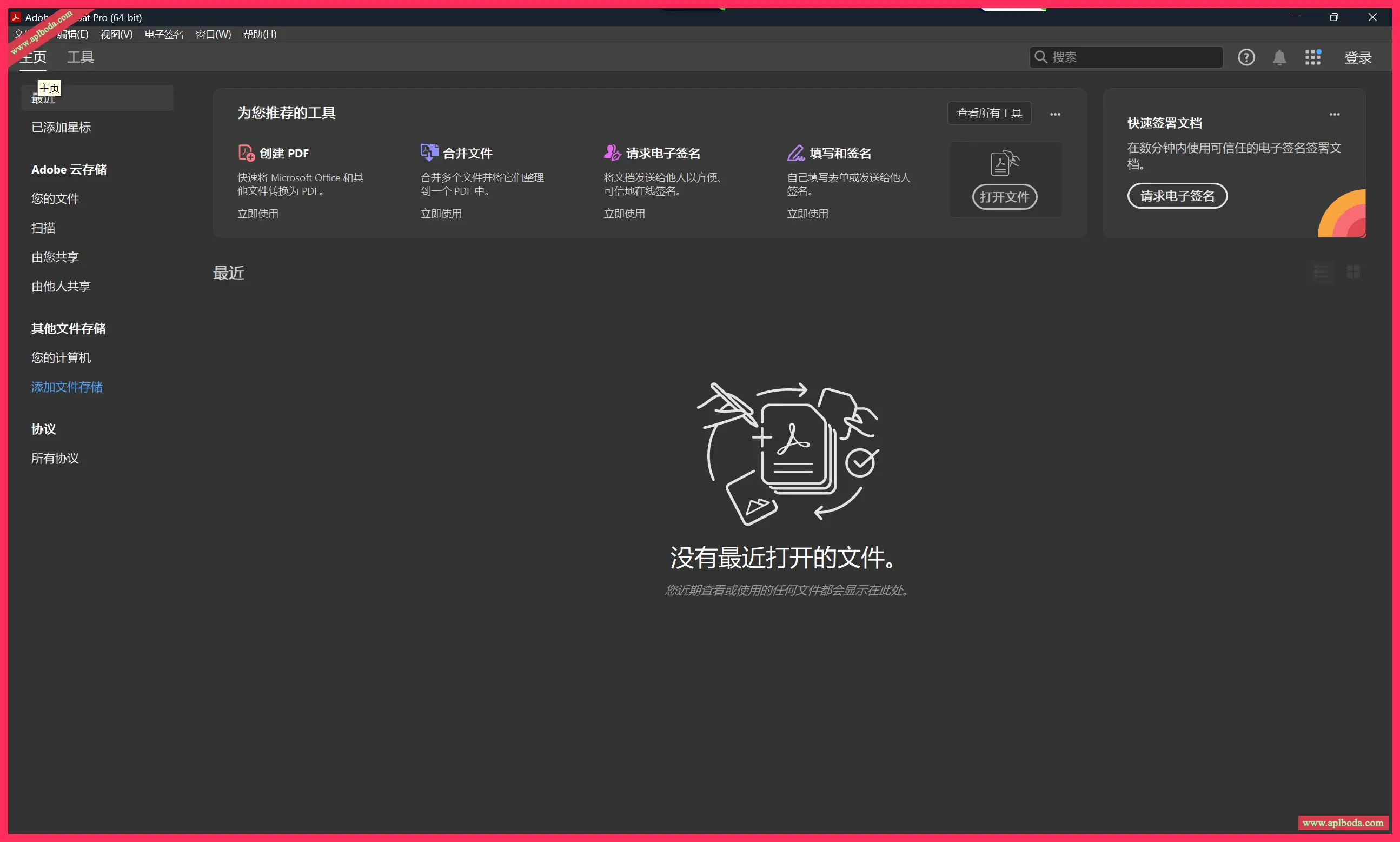
Task: Click the 登录 button
Action: point(1358,57)
